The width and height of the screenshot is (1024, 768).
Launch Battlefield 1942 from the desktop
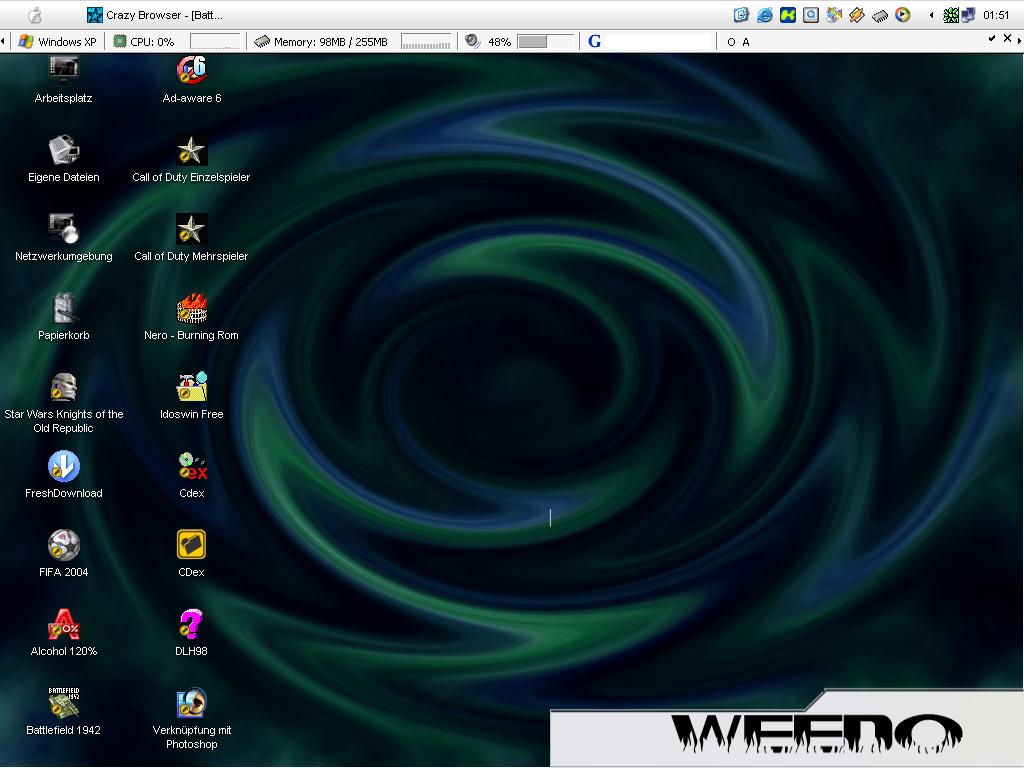63,704
